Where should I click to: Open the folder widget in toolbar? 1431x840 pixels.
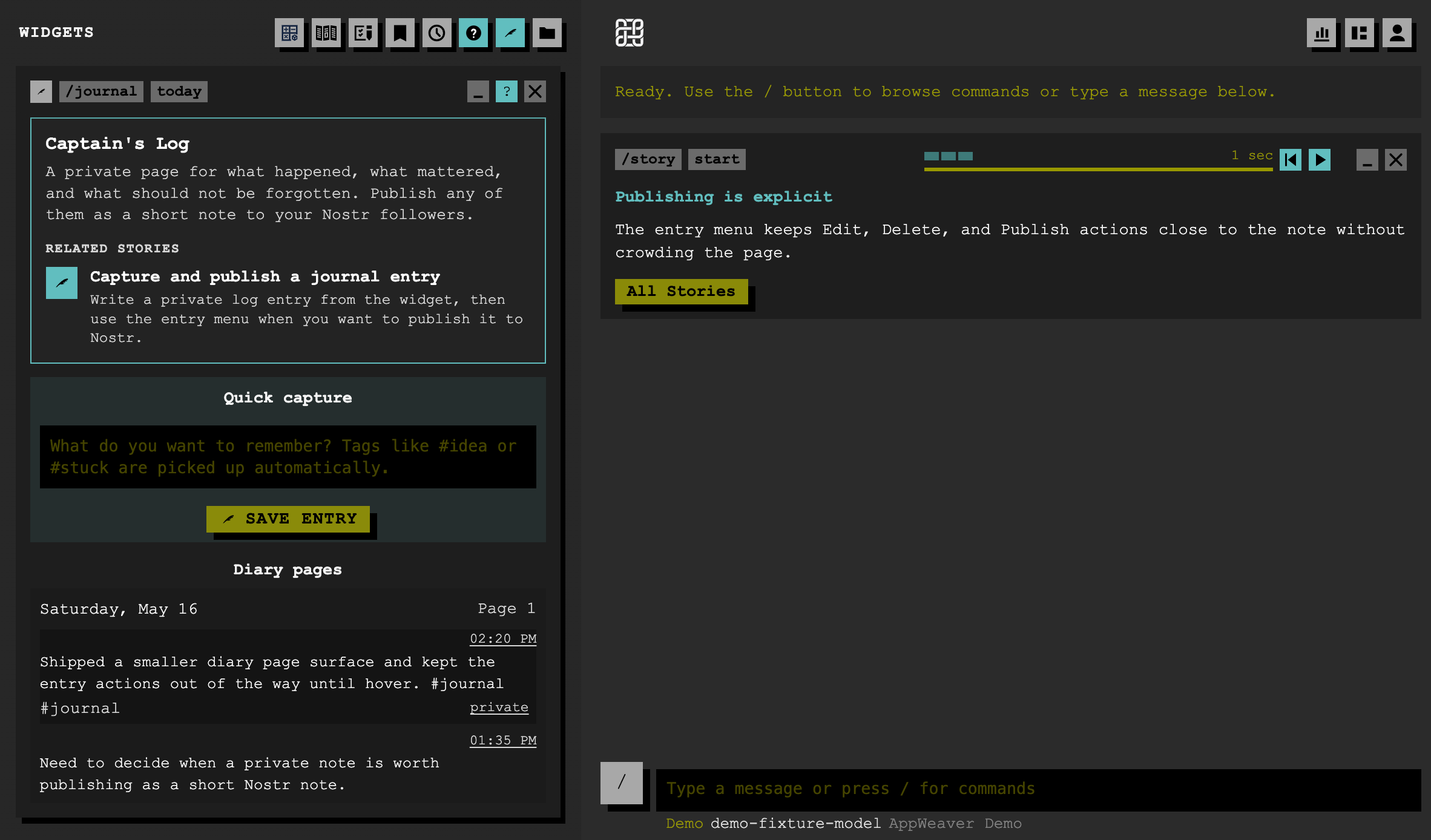547,33
